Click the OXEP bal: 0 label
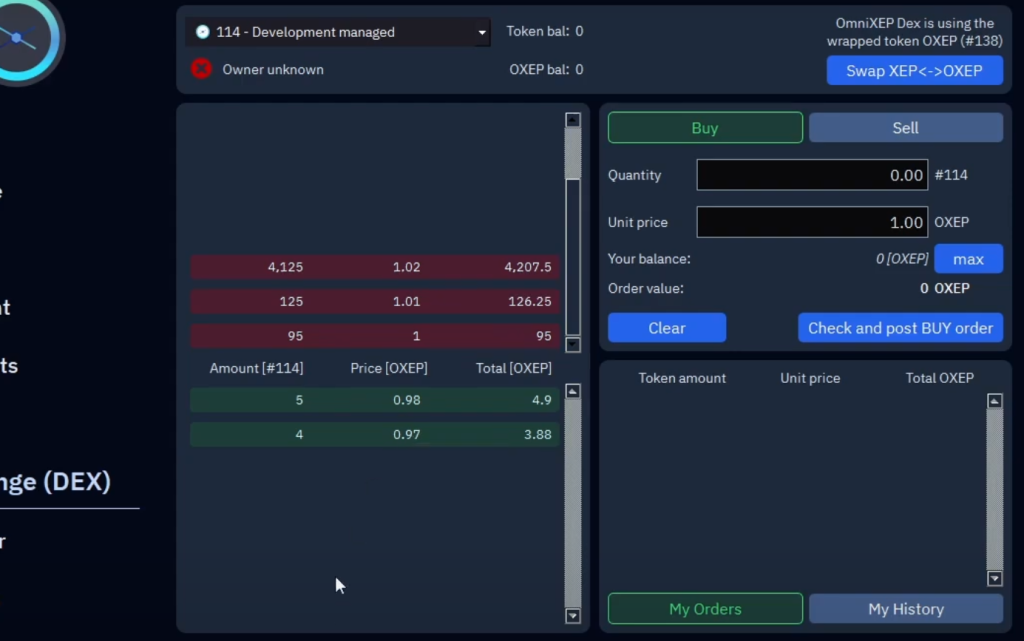 click(546, 69)
